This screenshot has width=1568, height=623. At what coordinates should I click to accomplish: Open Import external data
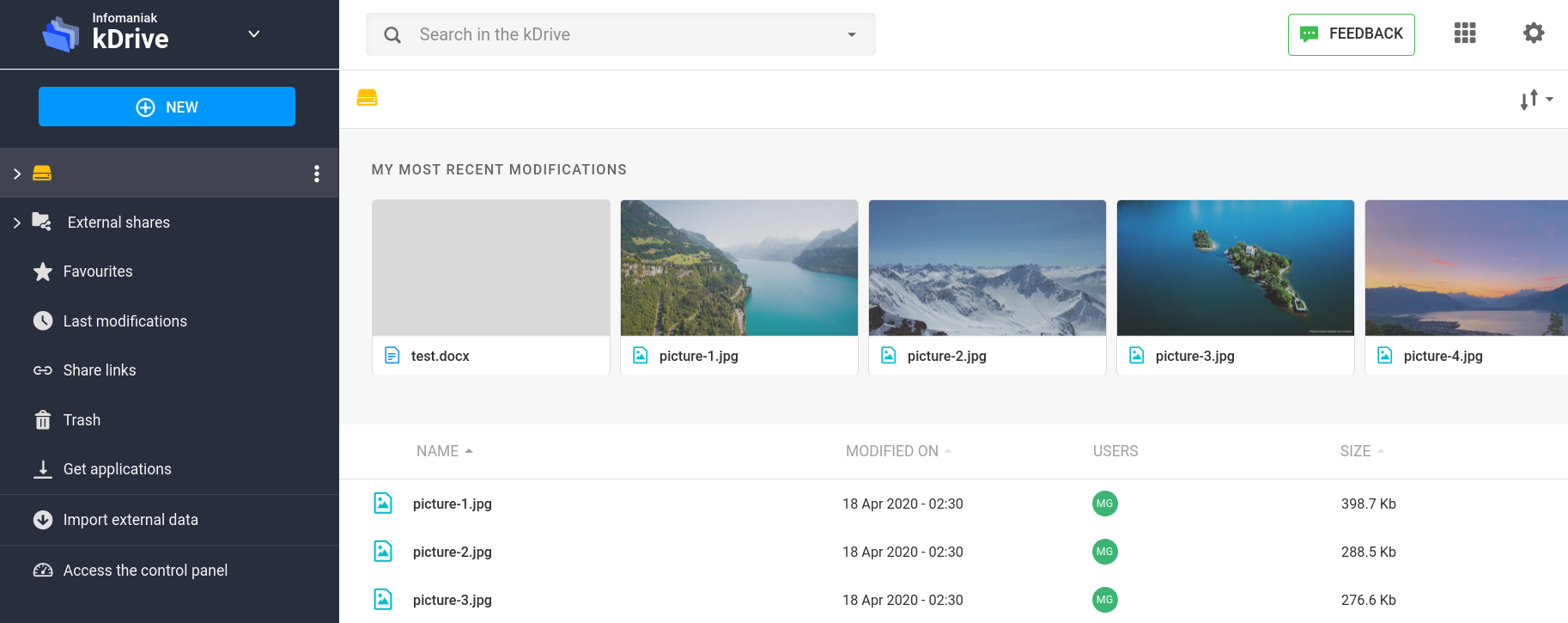131,520
